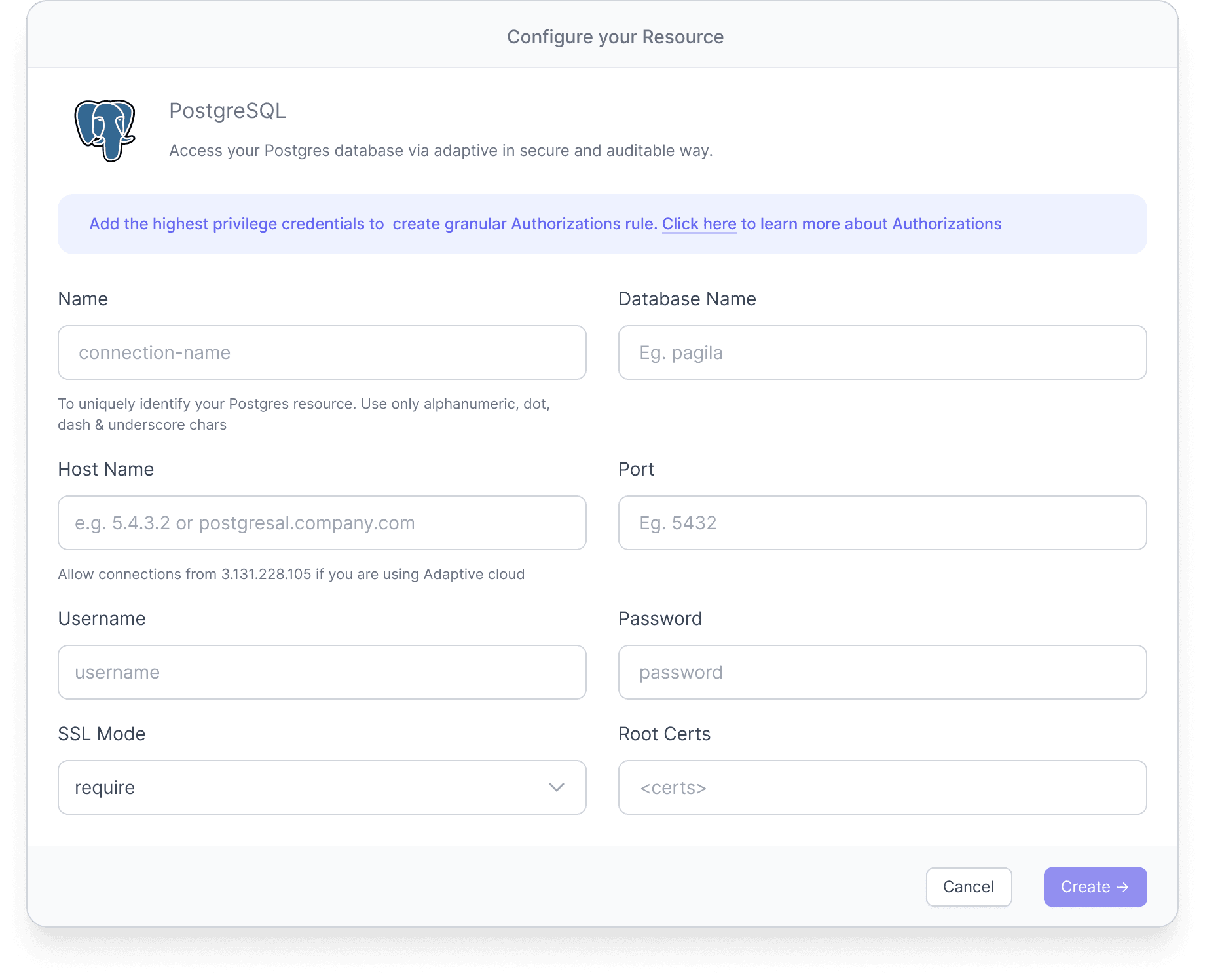
Task: Select the Host Name input field
Action: [x=322, y=523]
